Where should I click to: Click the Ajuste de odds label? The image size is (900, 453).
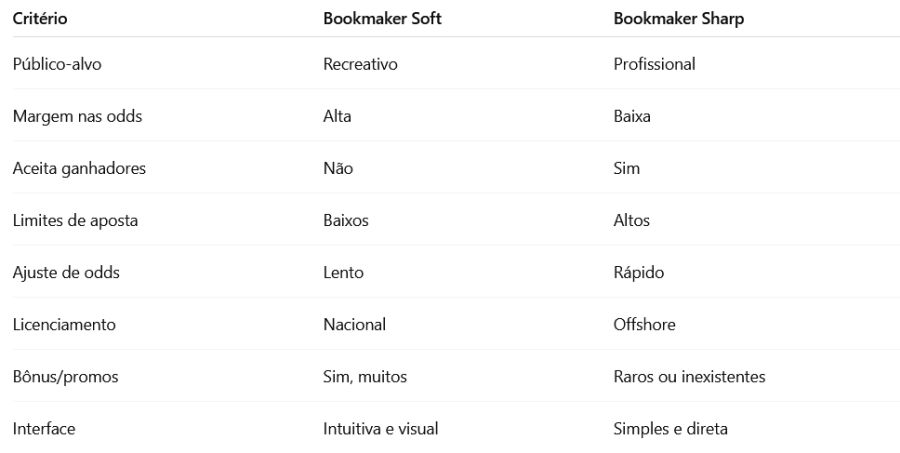coord(66,272)
